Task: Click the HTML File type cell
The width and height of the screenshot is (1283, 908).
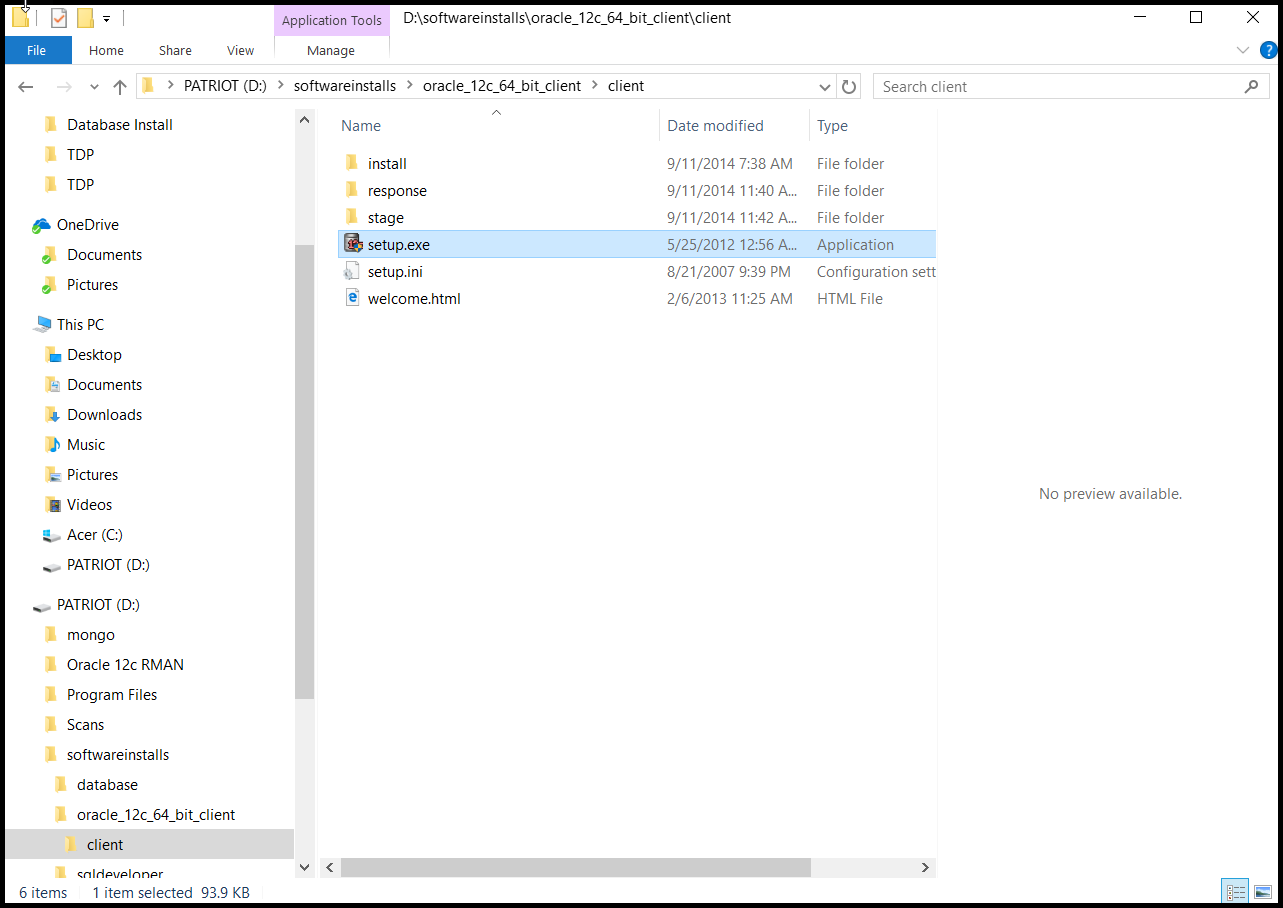Action: pyautogui.click(x=850, y=298)
